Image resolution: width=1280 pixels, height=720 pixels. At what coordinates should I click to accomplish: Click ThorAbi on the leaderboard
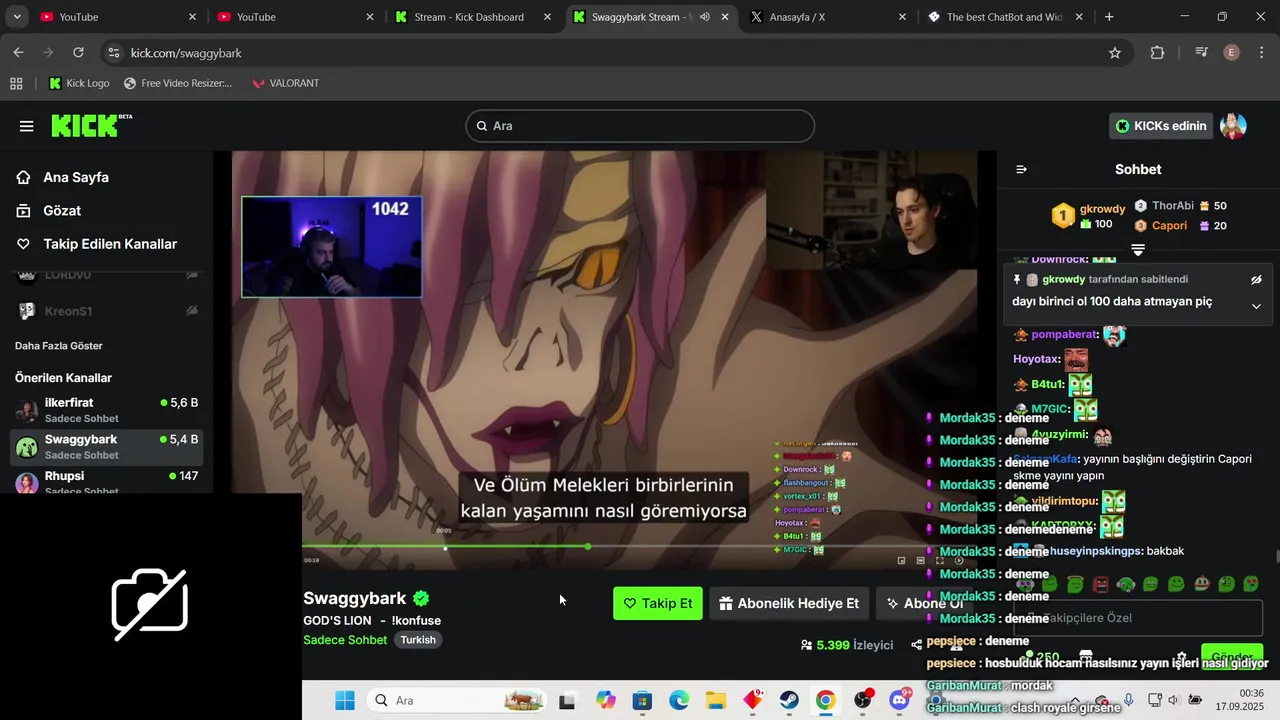click(x=1173, y=206)
